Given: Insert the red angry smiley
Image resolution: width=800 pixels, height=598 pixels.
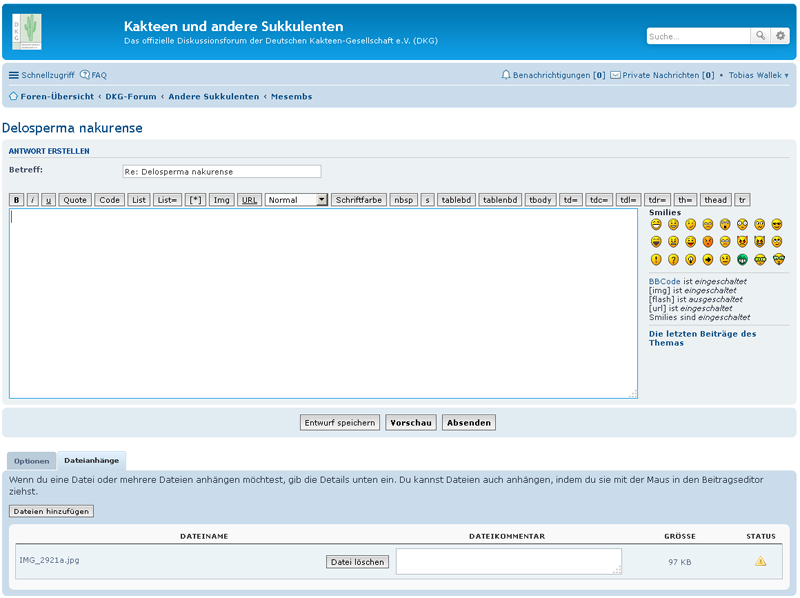Looking at the screenshot, I should point(708,242).
